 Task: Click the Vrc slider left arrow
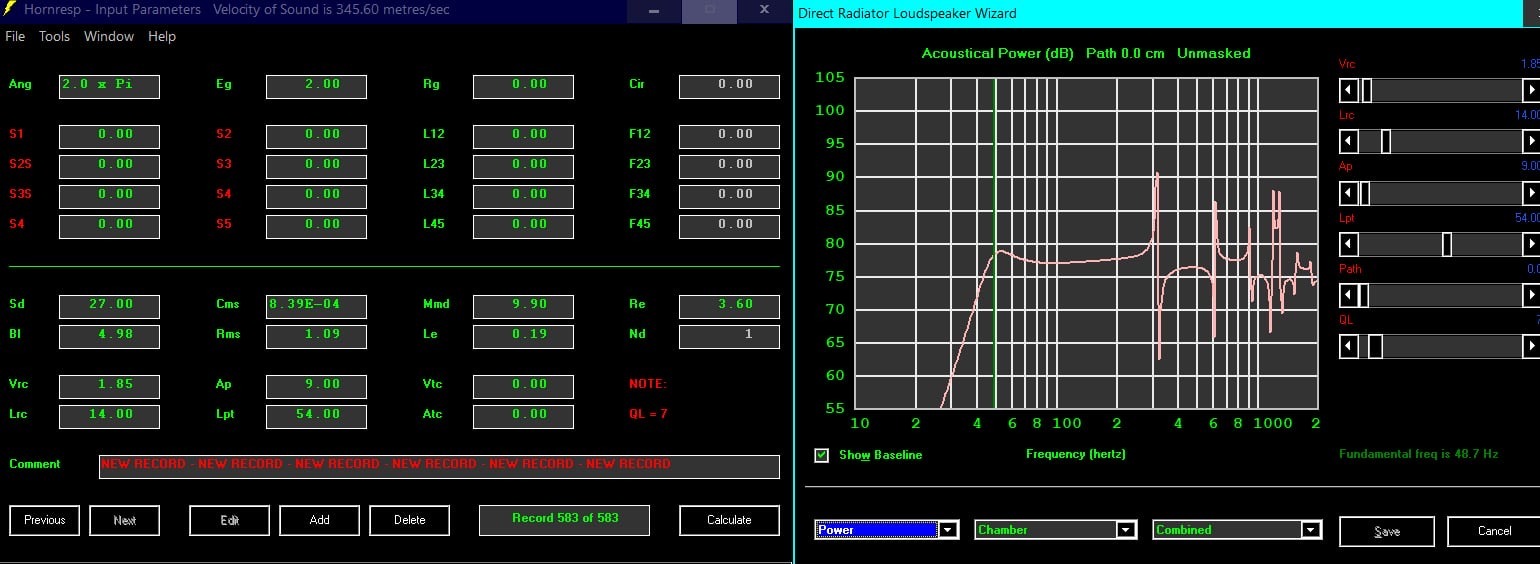click(x=1349, y=91)
